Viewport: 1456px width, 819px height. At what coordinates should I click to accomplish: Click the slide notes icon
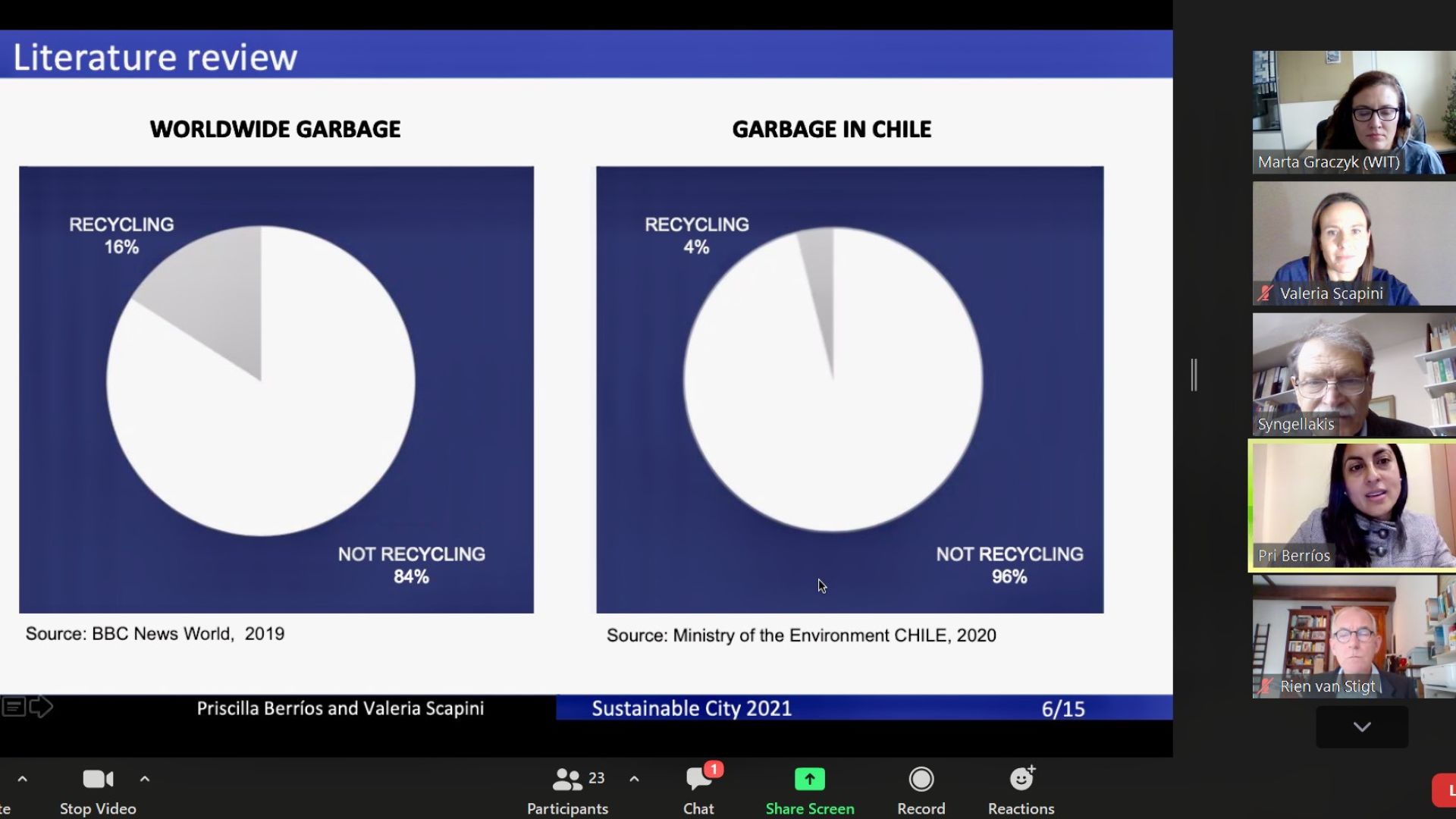pyautogui.click(x=14, y=707)
